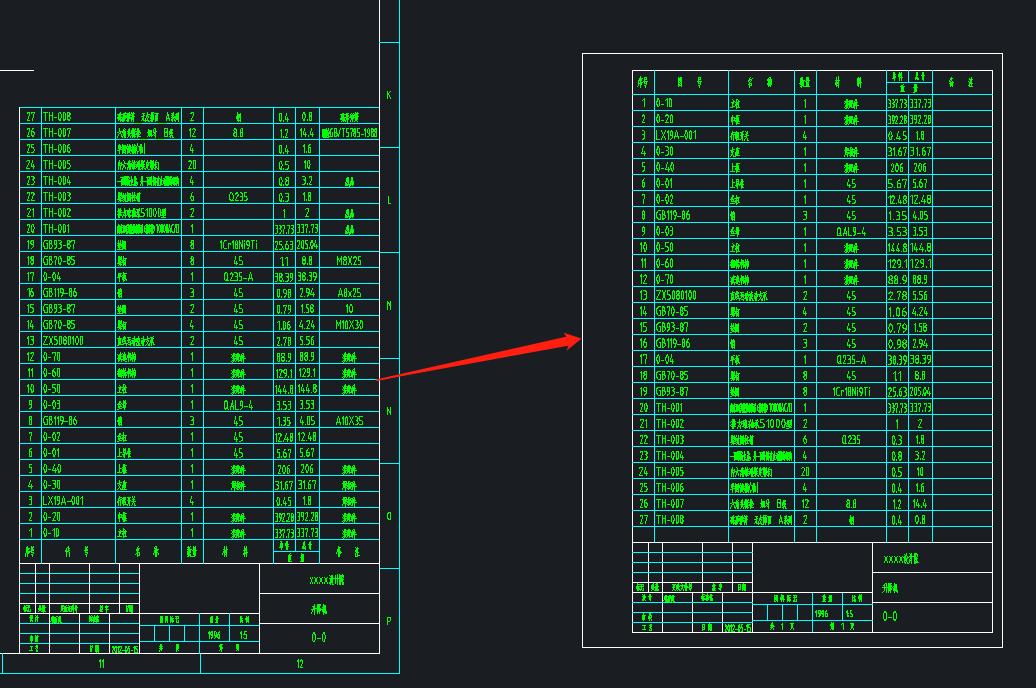This screenshot has width=1036, height=688.
Task: Select ZX5080100 in the right parts table
Action: (677, 295)
